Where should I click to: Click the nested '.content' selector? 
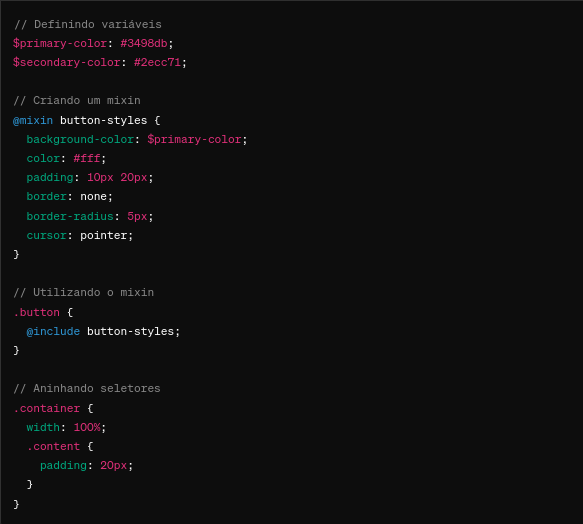[53, 446]
